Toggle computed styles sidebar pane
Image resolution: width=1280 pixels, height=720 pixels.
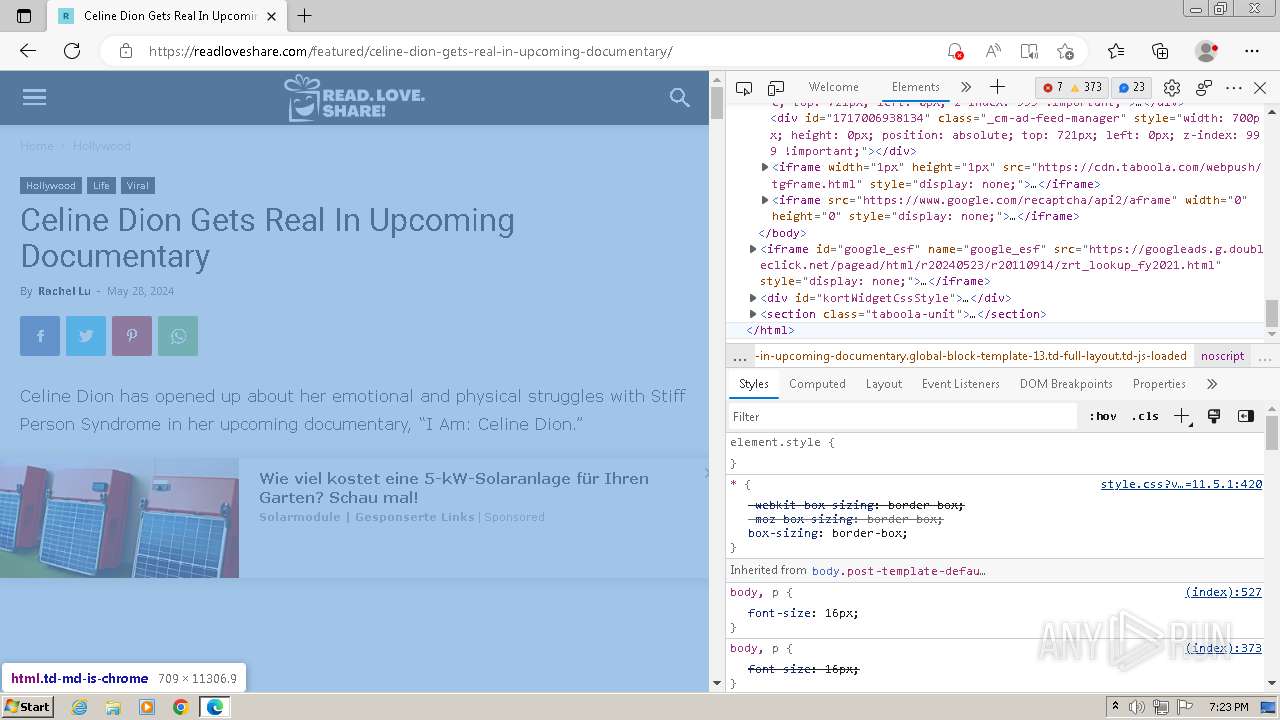[1246, 417]
